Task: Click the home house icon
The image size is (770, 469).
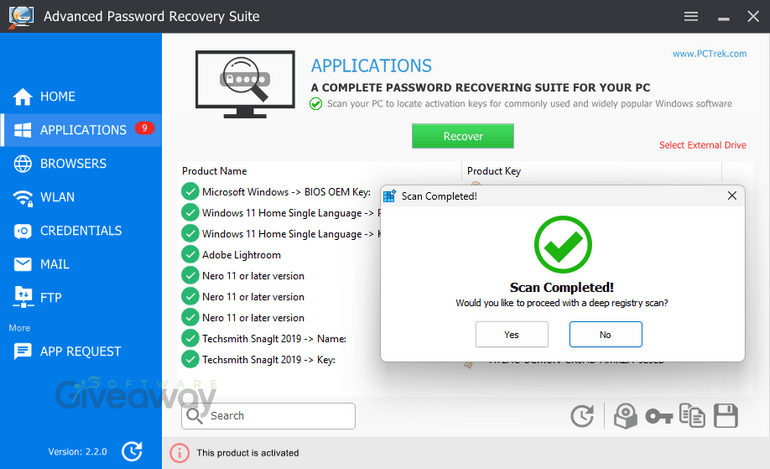Action: pyautogui.click(x=23, y=96)
